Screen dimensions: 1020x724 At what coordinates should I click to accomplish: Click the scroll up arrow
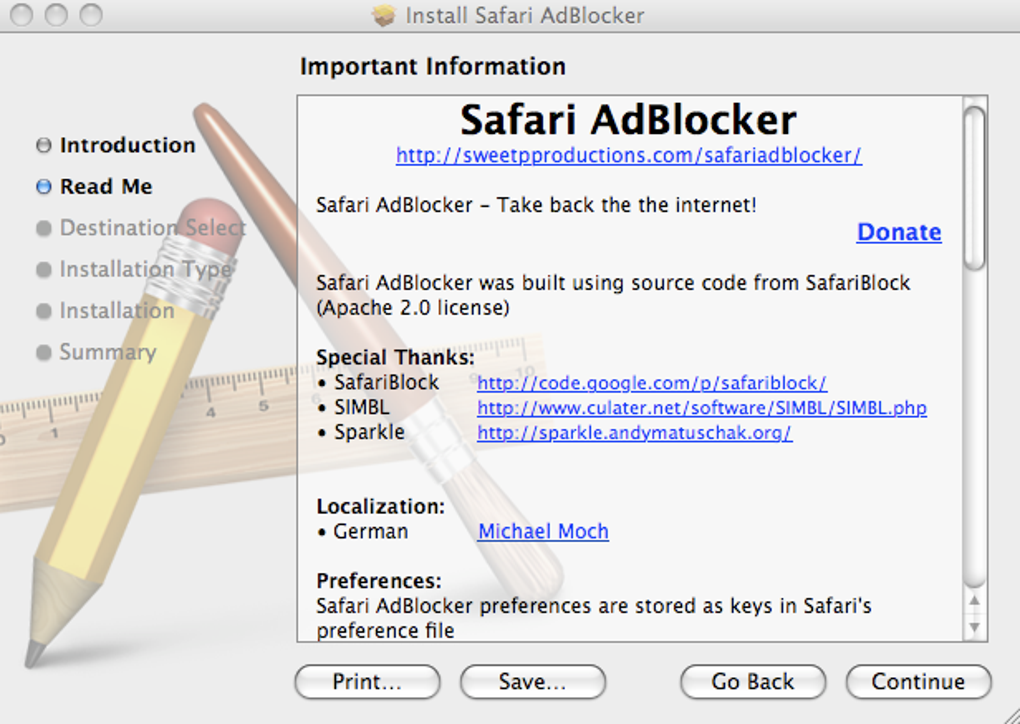pyautogui.click(x=974, y=600)
